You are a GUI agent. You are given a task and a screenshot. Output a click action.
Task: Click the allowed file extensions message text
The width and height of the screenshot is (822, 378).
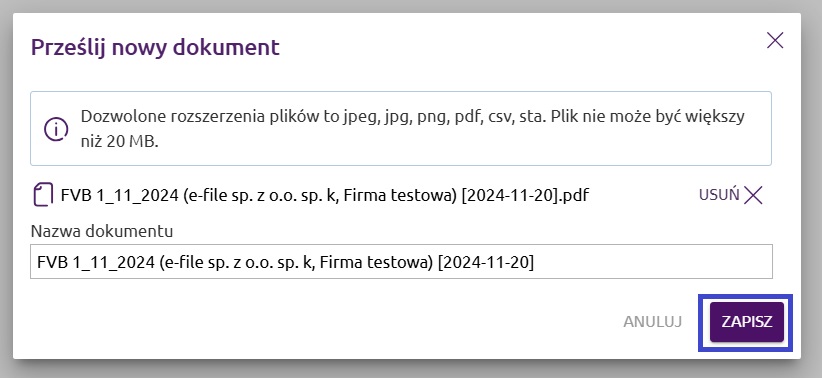pos(412,129)
